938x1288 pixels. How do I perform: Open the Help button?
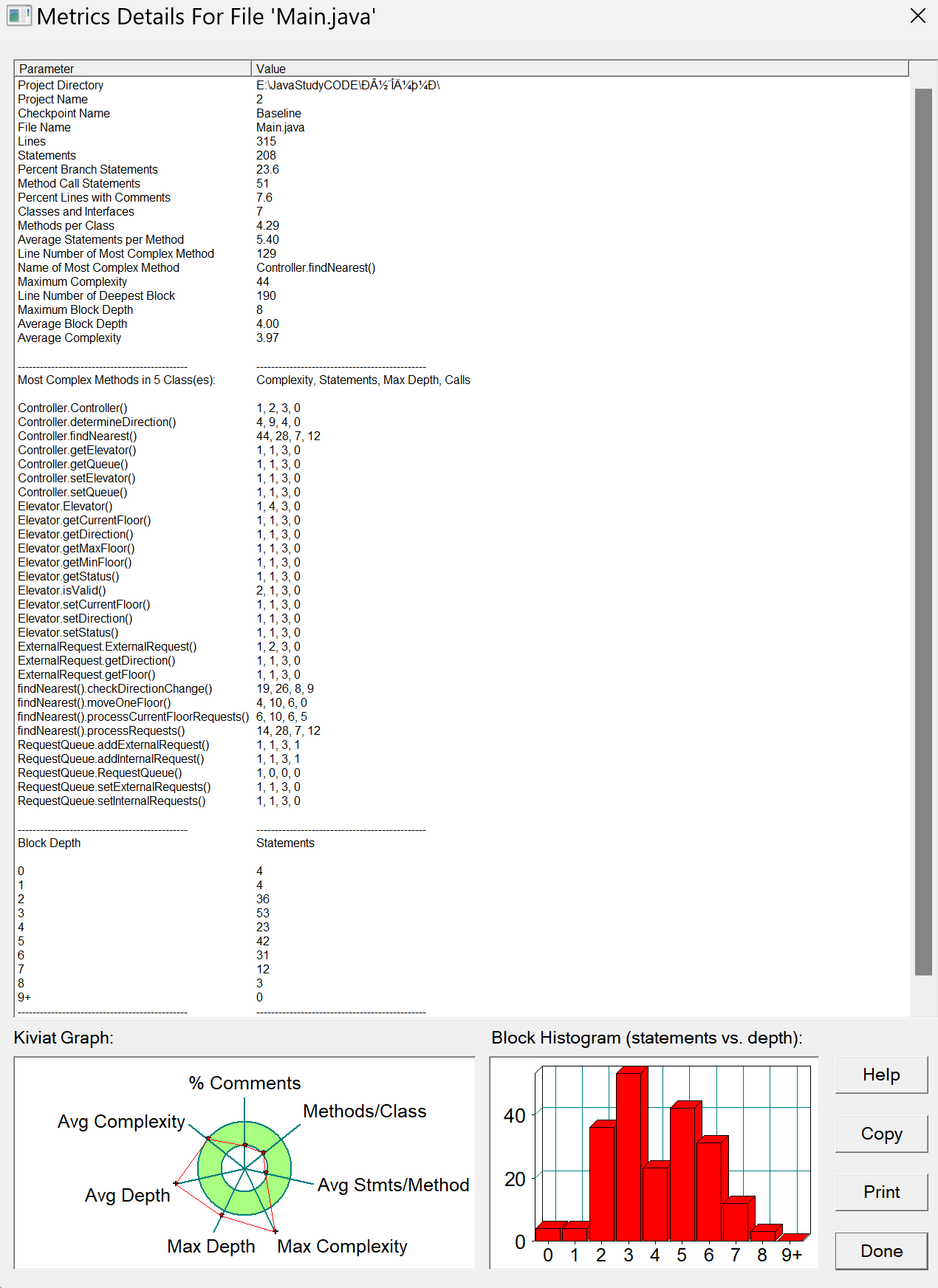[x=881, y=1075]
